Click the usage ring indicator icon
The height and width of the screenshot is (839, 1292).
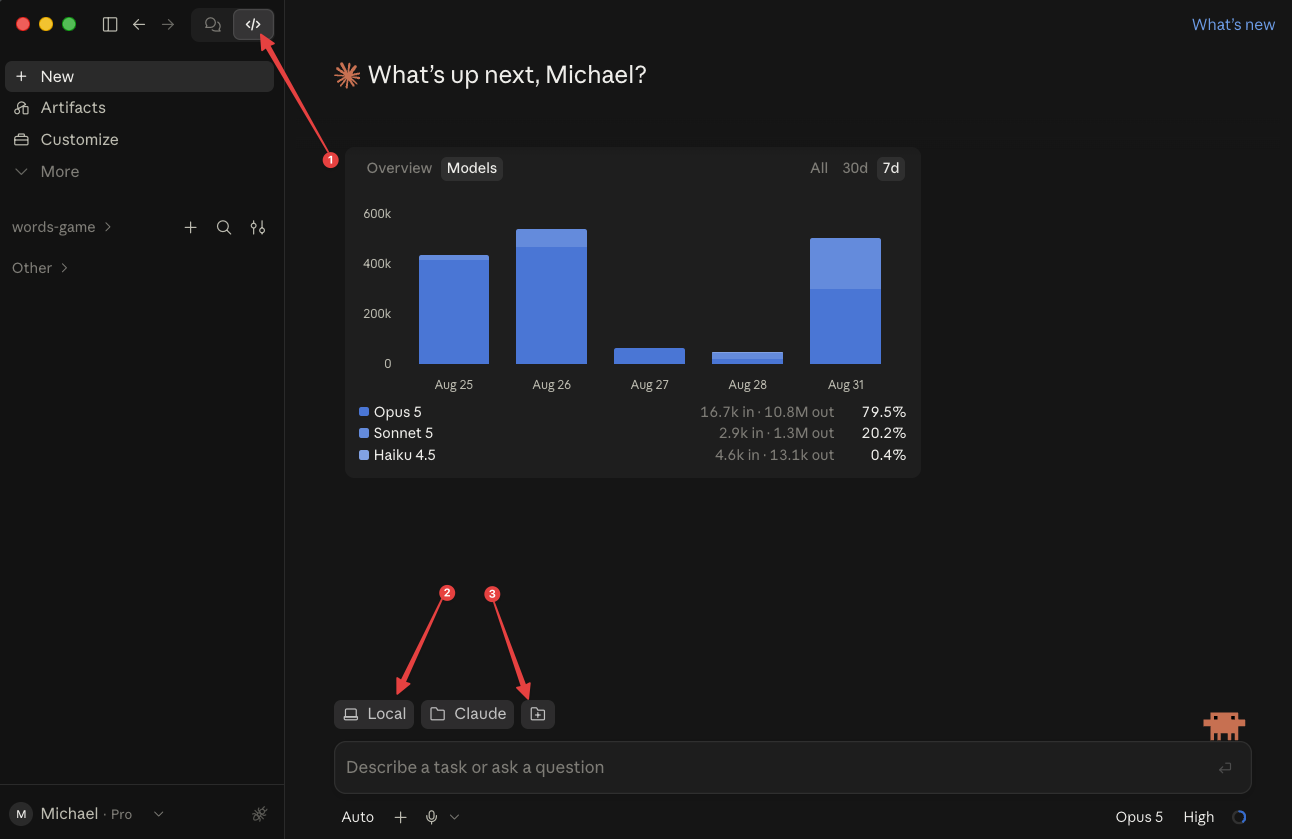tap(1239, 817)
